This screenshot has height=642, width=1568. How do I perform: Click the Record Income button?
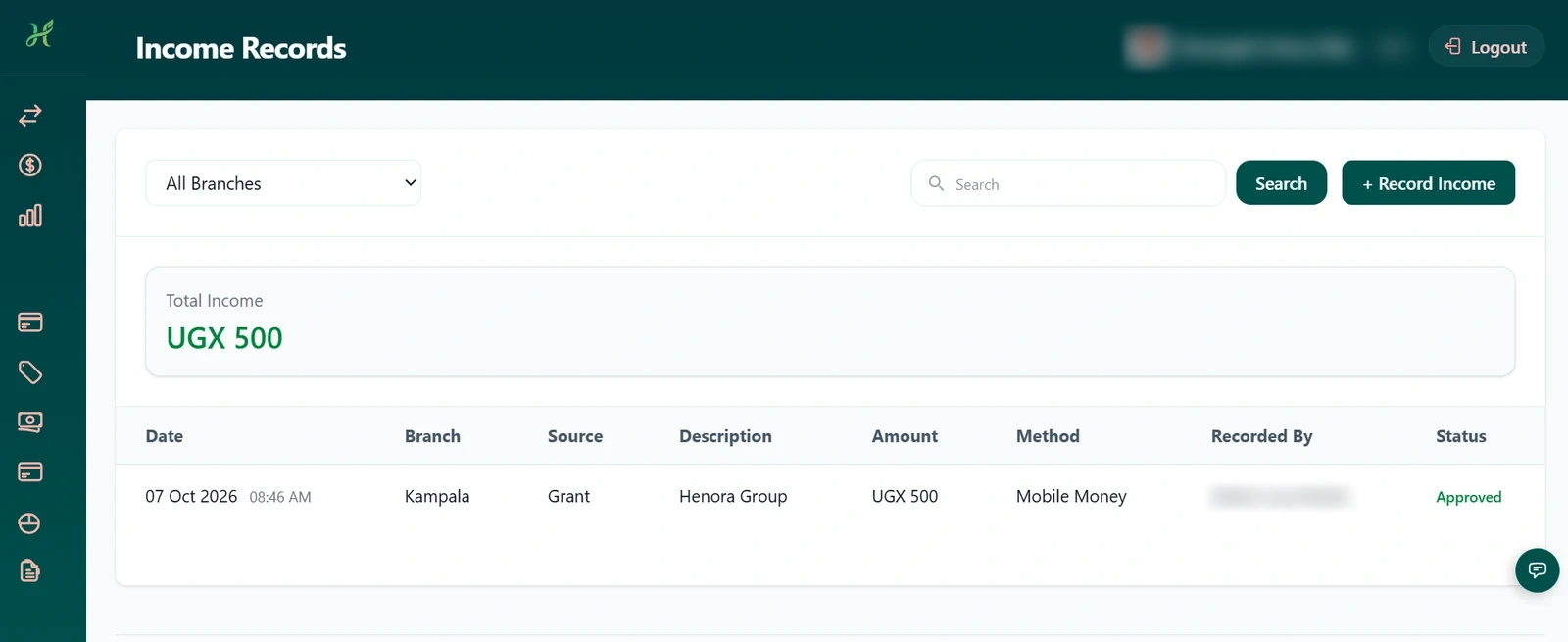pos(1428,183)
